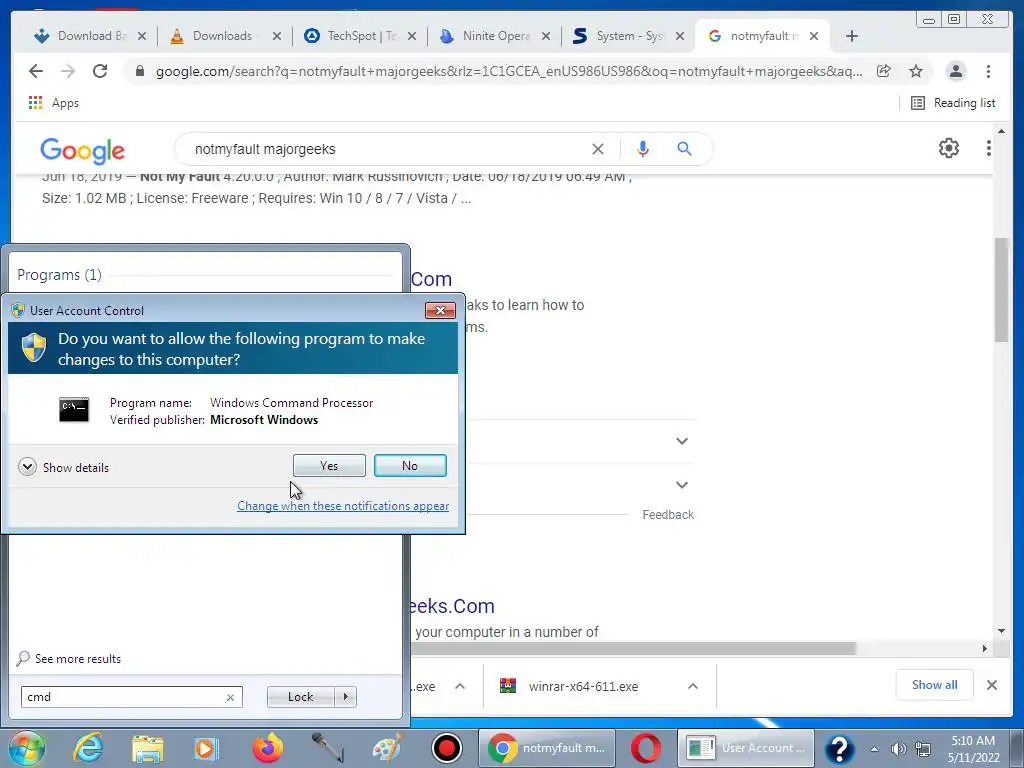The height and width of the screenshot is (768, 1024).
Task: Open Change when these notifications appear link
Action: pyautogui.click(x=343, y=505)
